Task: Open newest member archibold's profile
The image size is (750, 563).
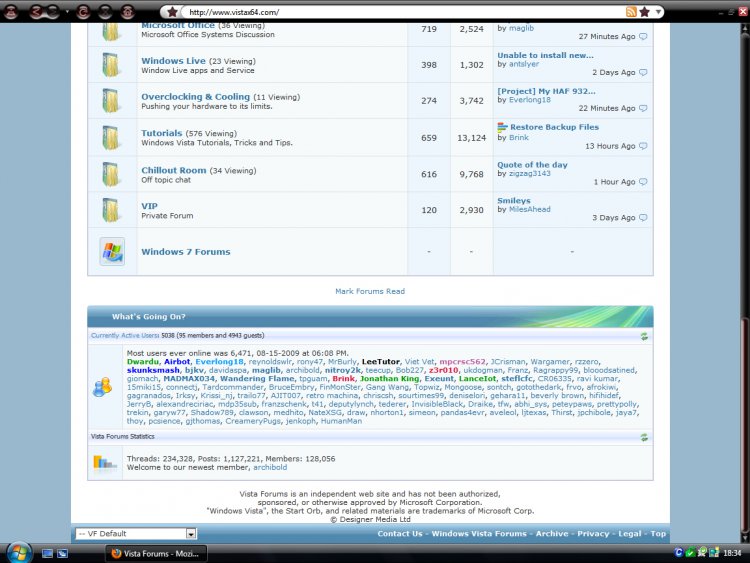Action: click(270, 467)
